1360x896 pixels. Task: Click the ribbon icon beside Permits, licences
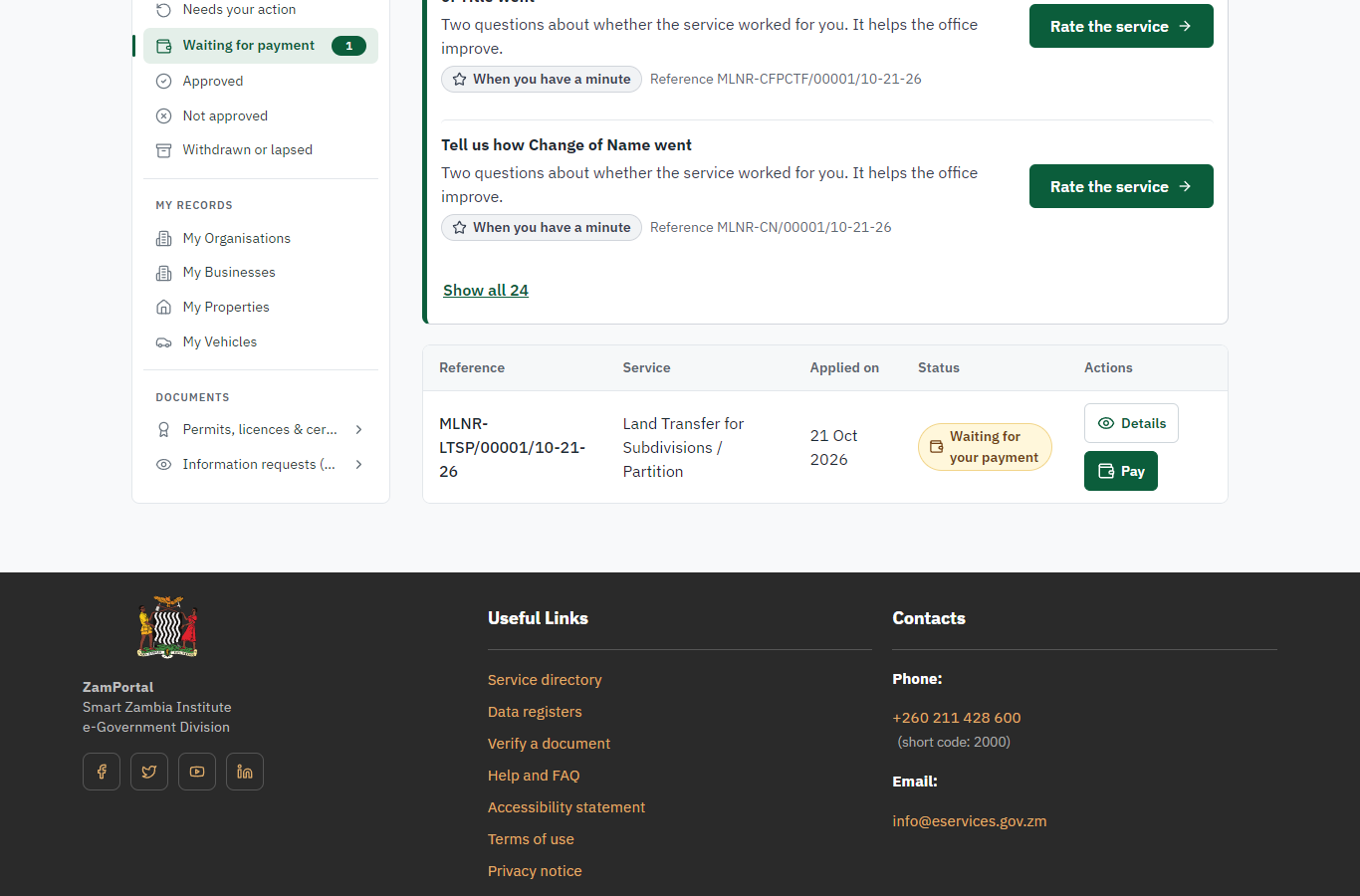click(x=164, y=430)
